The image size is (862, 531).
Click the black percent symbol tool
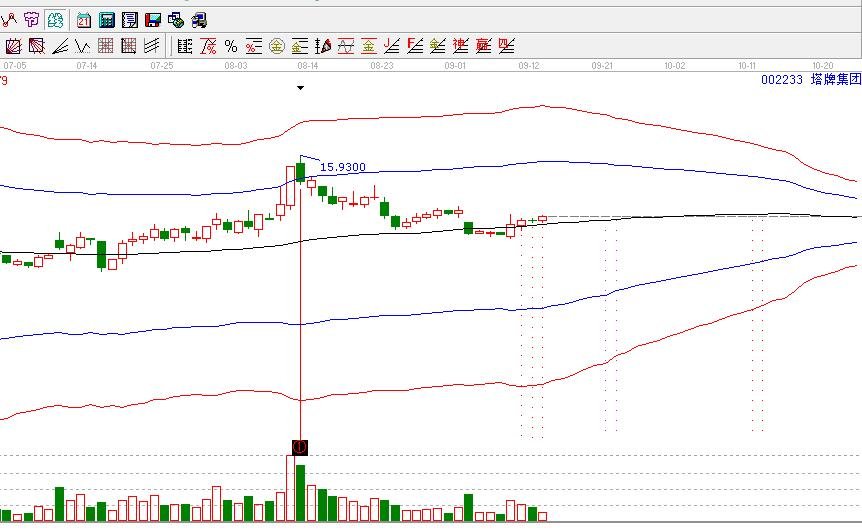click(231, 46)
